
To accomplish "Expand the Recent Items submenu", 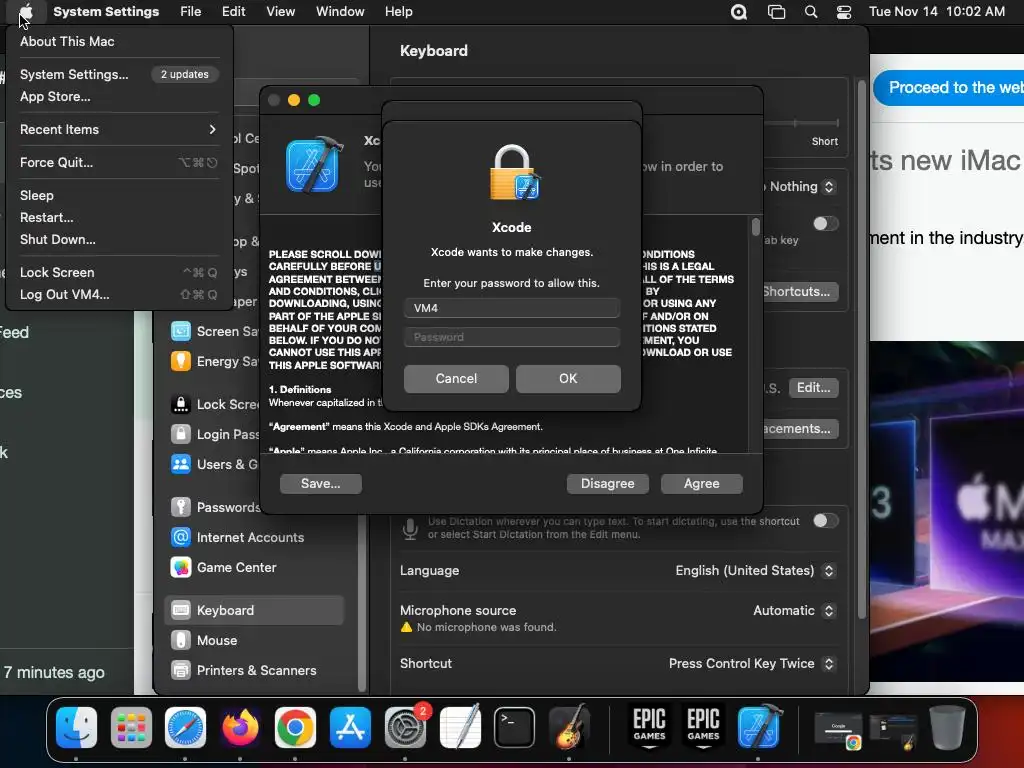I will click(x=118, y=129).
